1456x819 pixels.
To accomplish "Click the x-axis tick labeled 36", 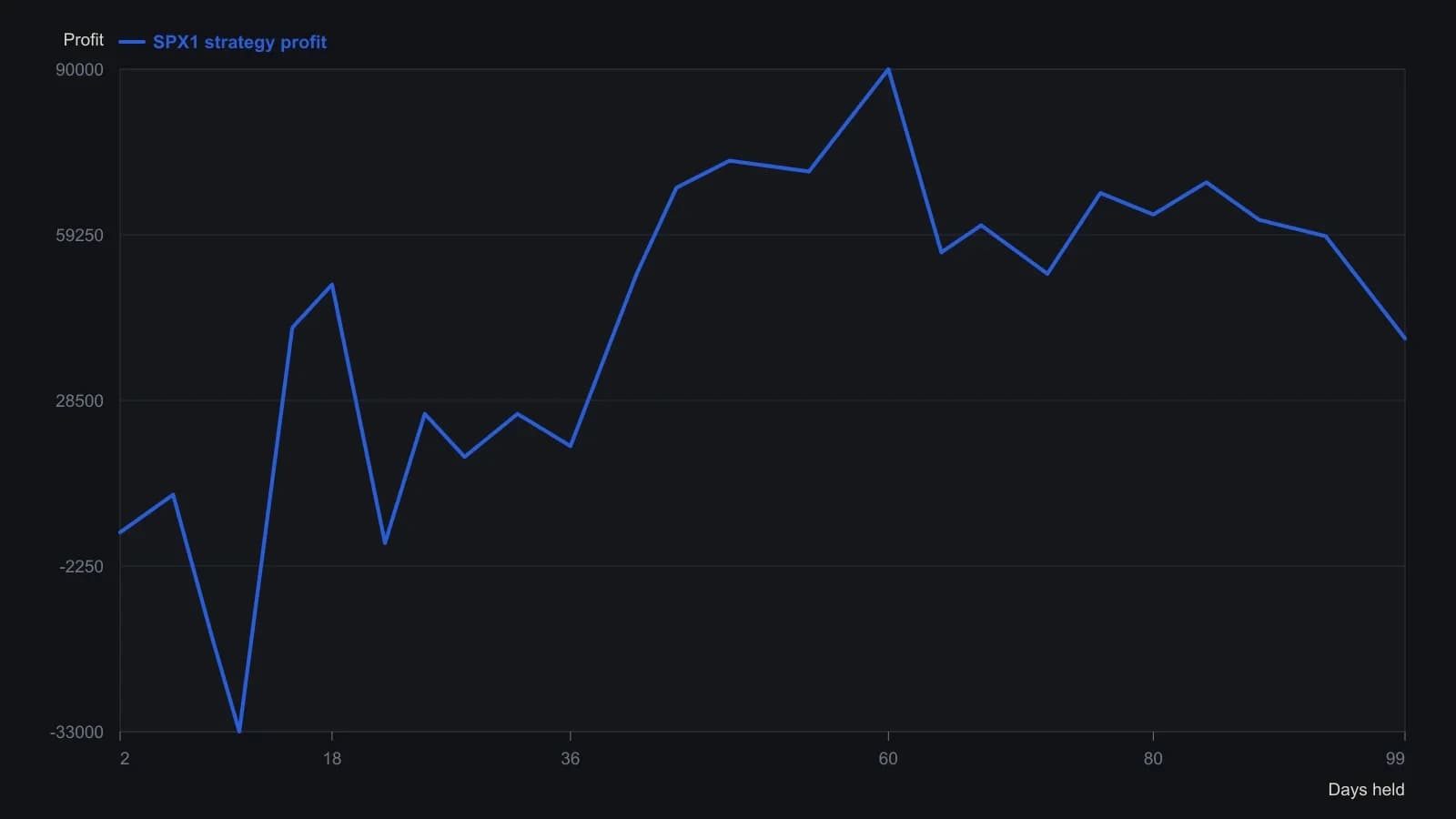I will (x=571, y=759).
